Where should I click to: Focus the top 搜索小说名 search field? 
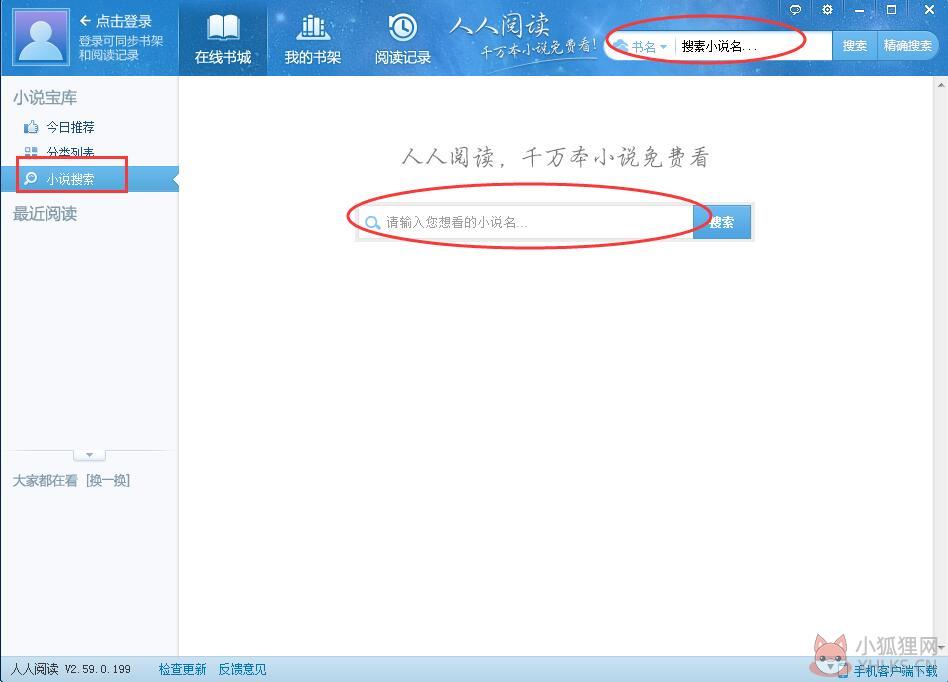click(x=752, y=46)
